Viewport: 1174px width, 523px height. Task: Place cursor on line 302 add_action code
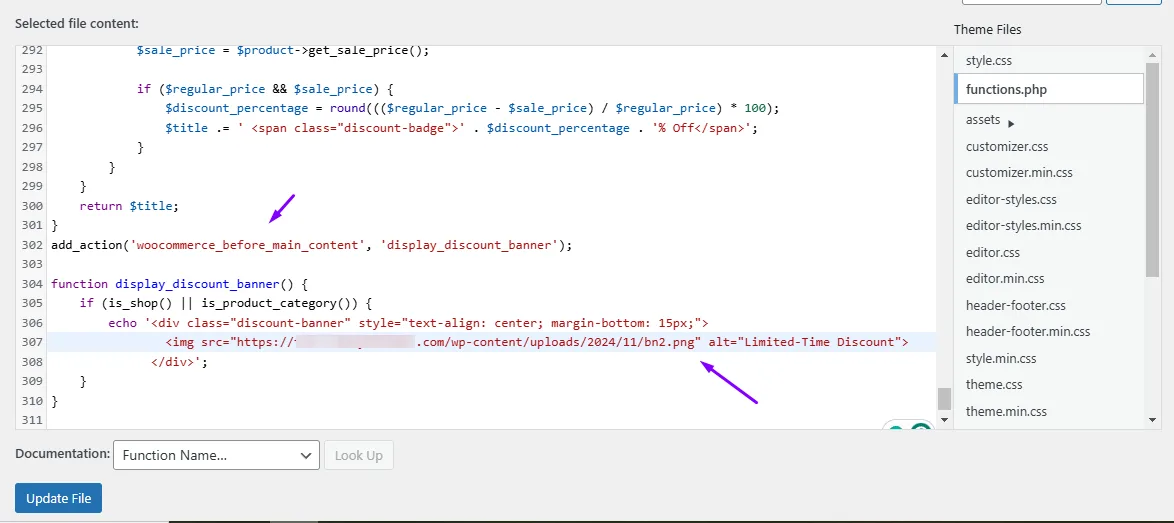point(311,245)
